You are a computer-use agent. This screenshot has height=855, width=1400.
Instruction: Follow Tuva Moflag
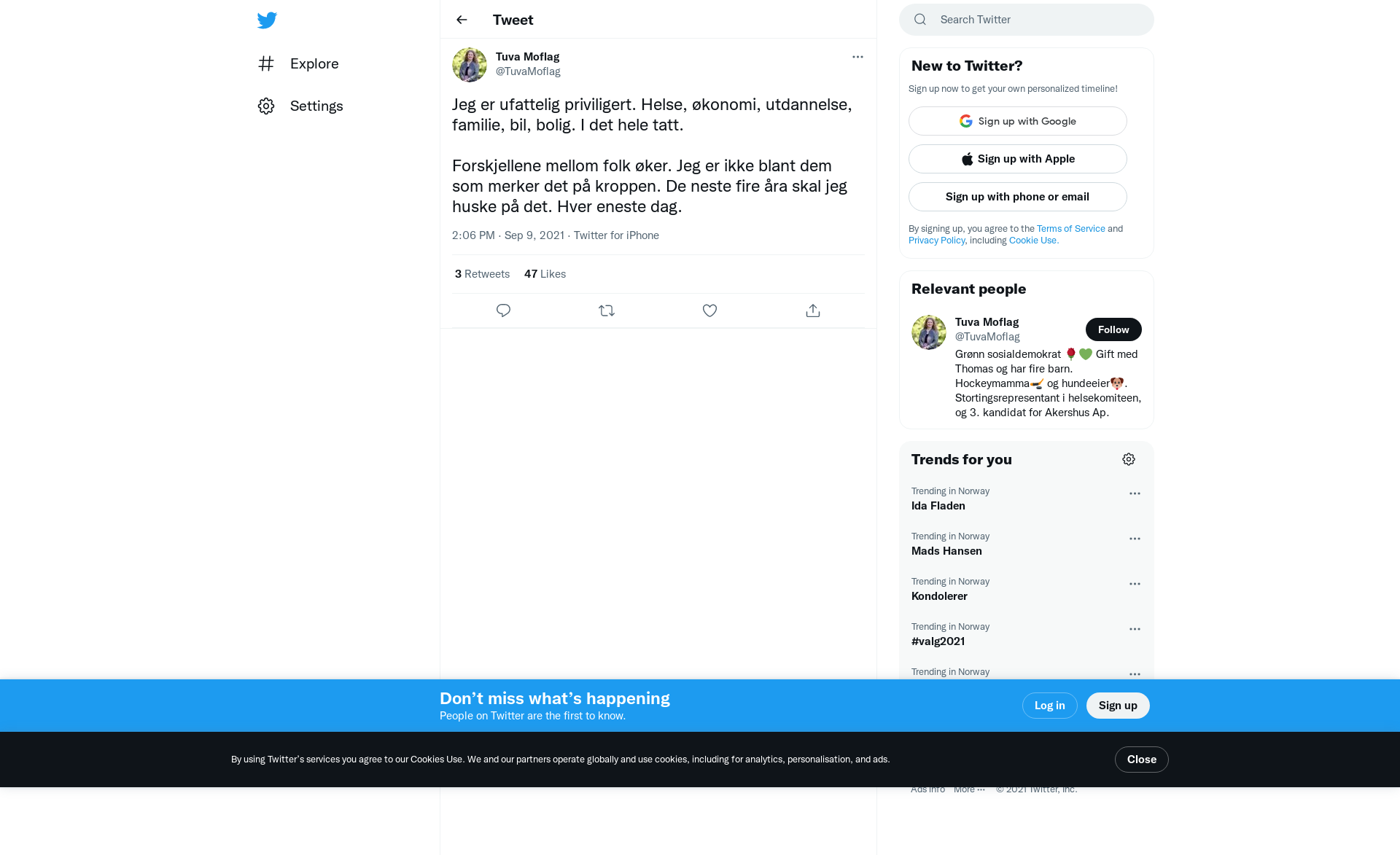pyautogui.click(x=1113, y=329)
